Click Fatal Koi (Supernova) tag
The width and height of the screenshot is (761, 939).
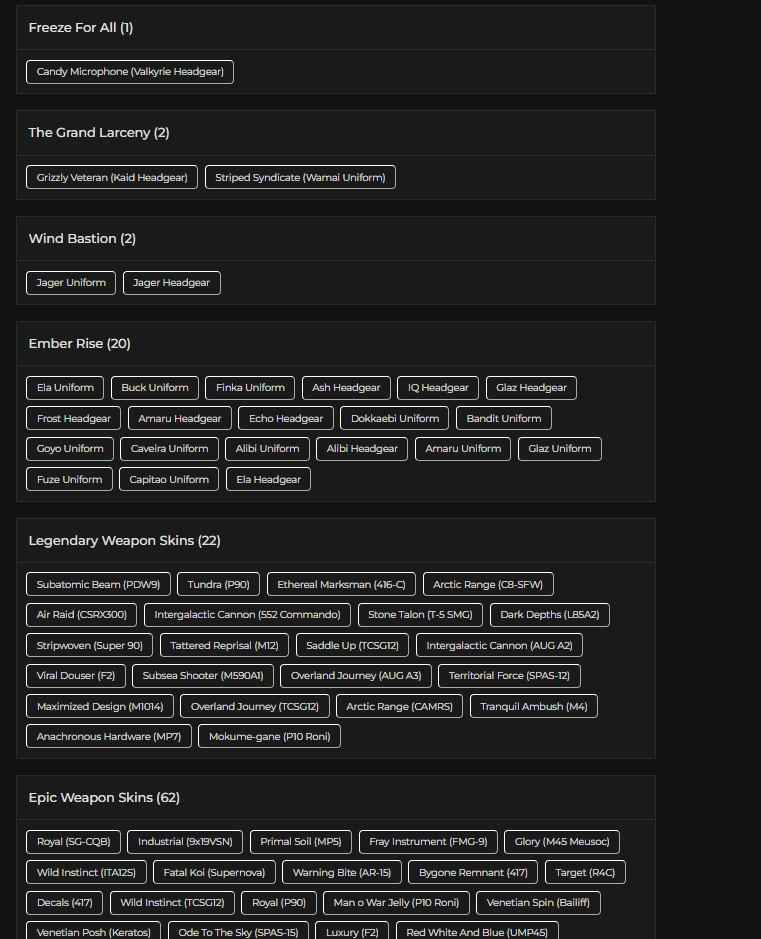(214, 872)
